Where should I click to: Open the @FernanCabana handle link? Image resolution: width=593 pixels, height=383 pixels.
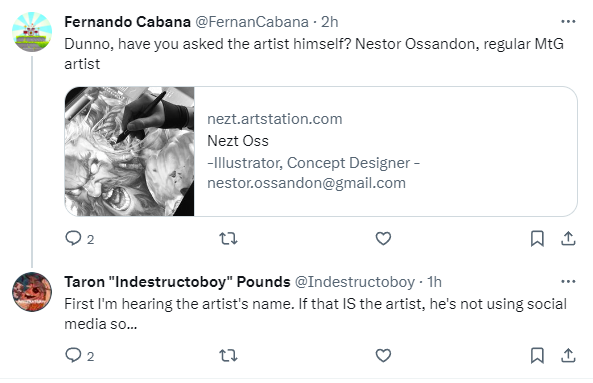252,22
